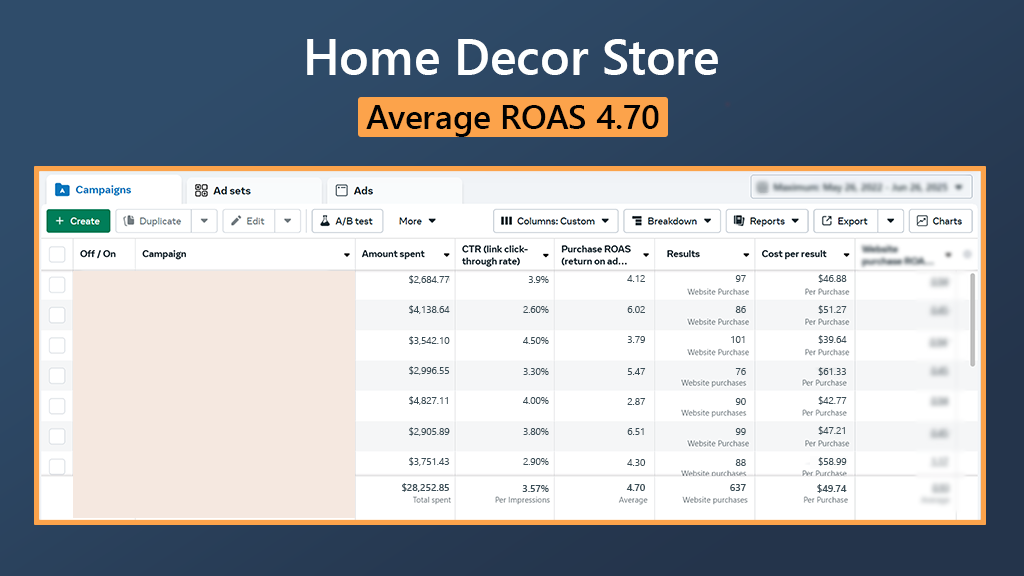Switch to the Ad sets tab
Viewport: 1024px width, 576px height.
[x=231, y=190]
